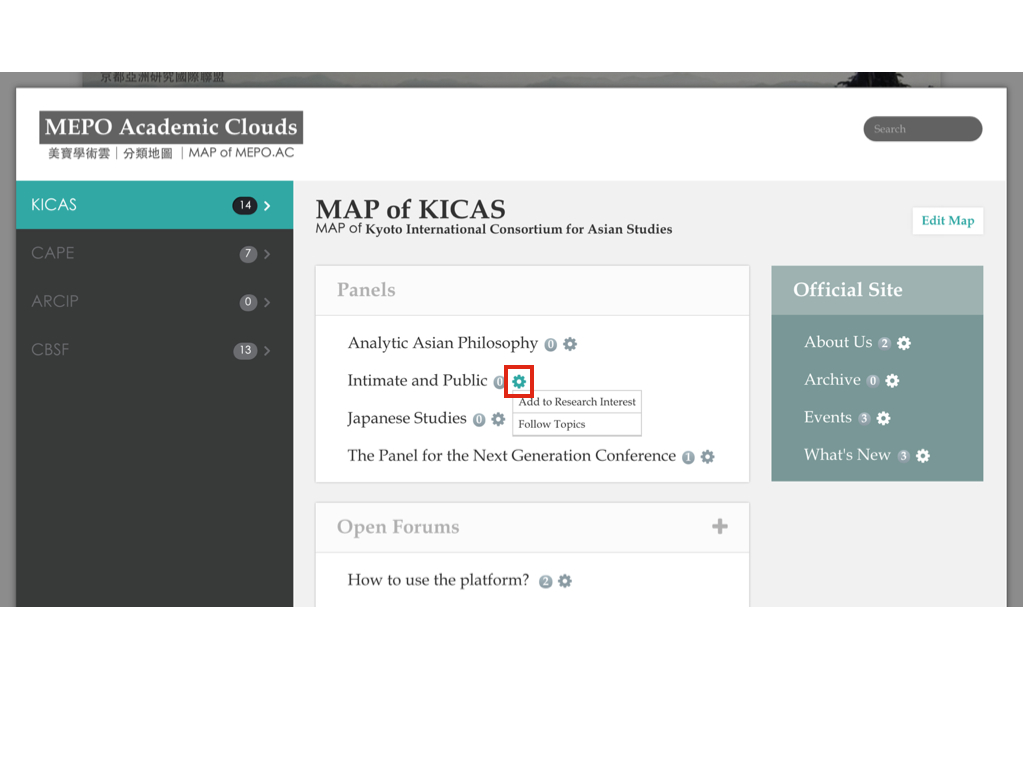This screenshot has width=1024, height=768.
Task: Click the plus icon in Open Forums
Action: [720, 526]
